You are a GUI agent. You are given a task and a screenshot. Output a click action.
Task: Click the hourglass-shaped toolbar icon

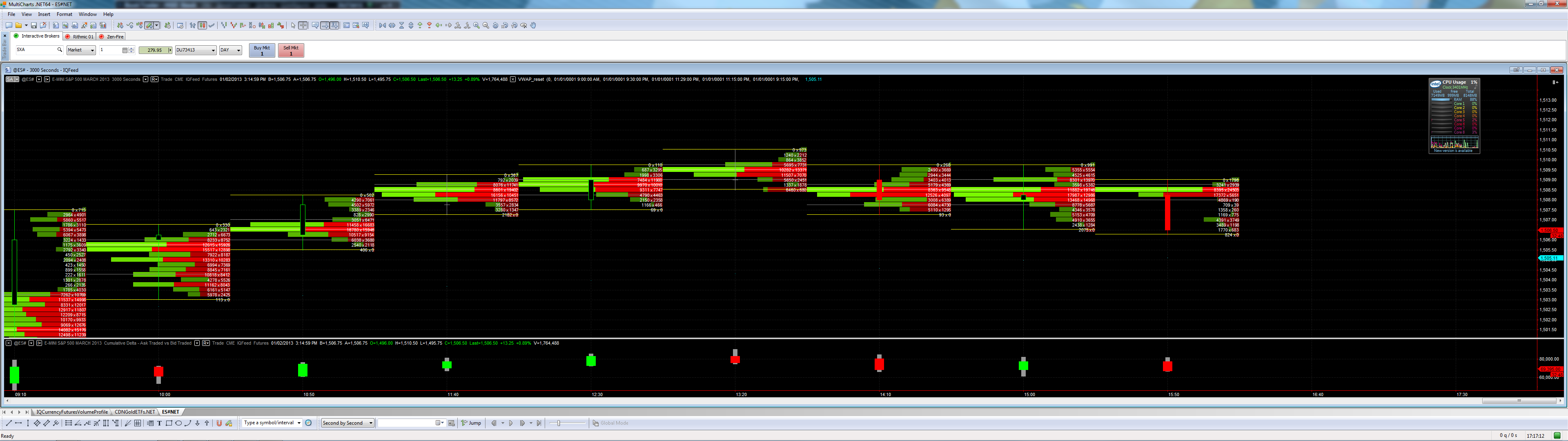(x=402, y=26)
